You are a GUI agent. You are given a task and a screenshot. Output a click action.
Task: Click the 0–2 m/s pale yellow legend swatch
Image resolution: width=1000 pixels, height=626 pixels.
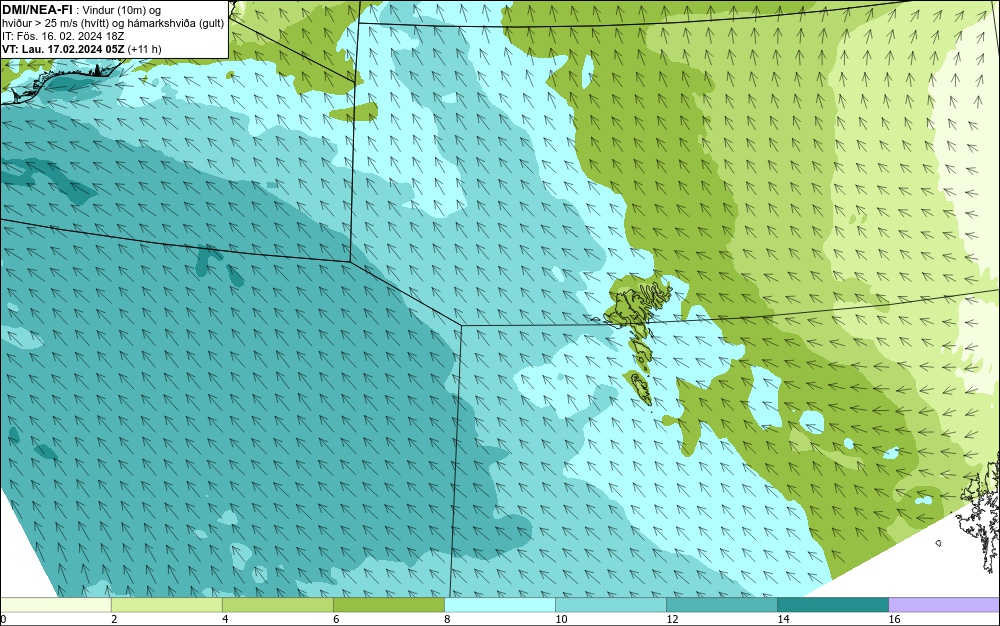pyautogui.click(x=55, y=604)
